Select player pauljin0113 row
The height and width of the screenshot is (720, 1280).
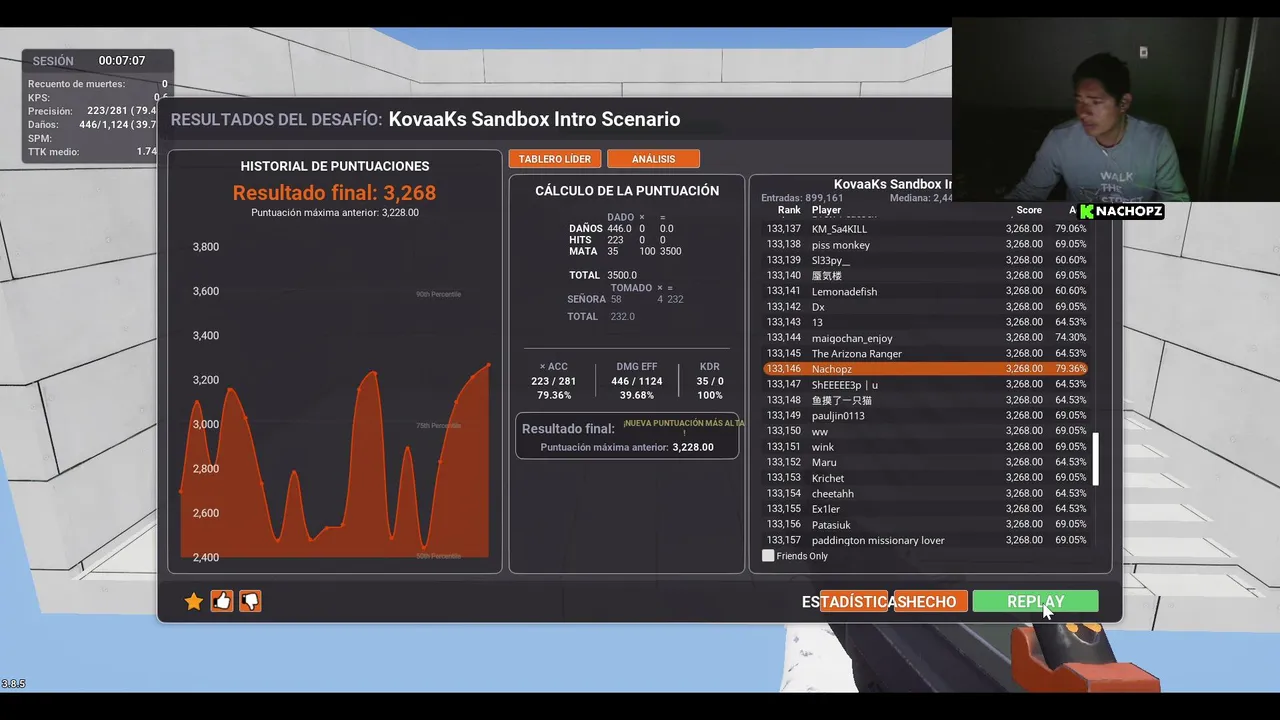click(x=925, y=415)
